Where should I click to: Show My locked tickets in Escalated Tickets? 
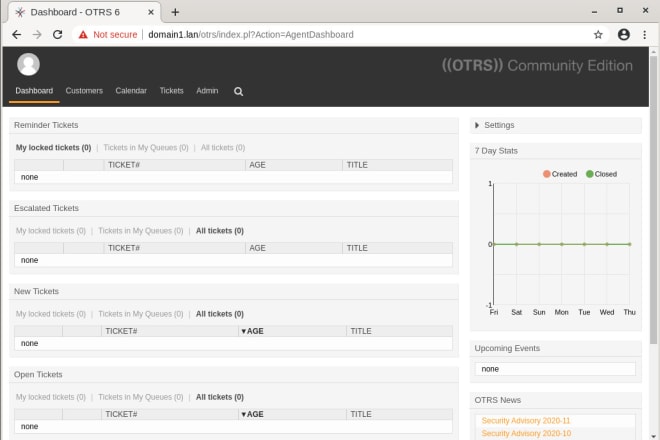51,231
